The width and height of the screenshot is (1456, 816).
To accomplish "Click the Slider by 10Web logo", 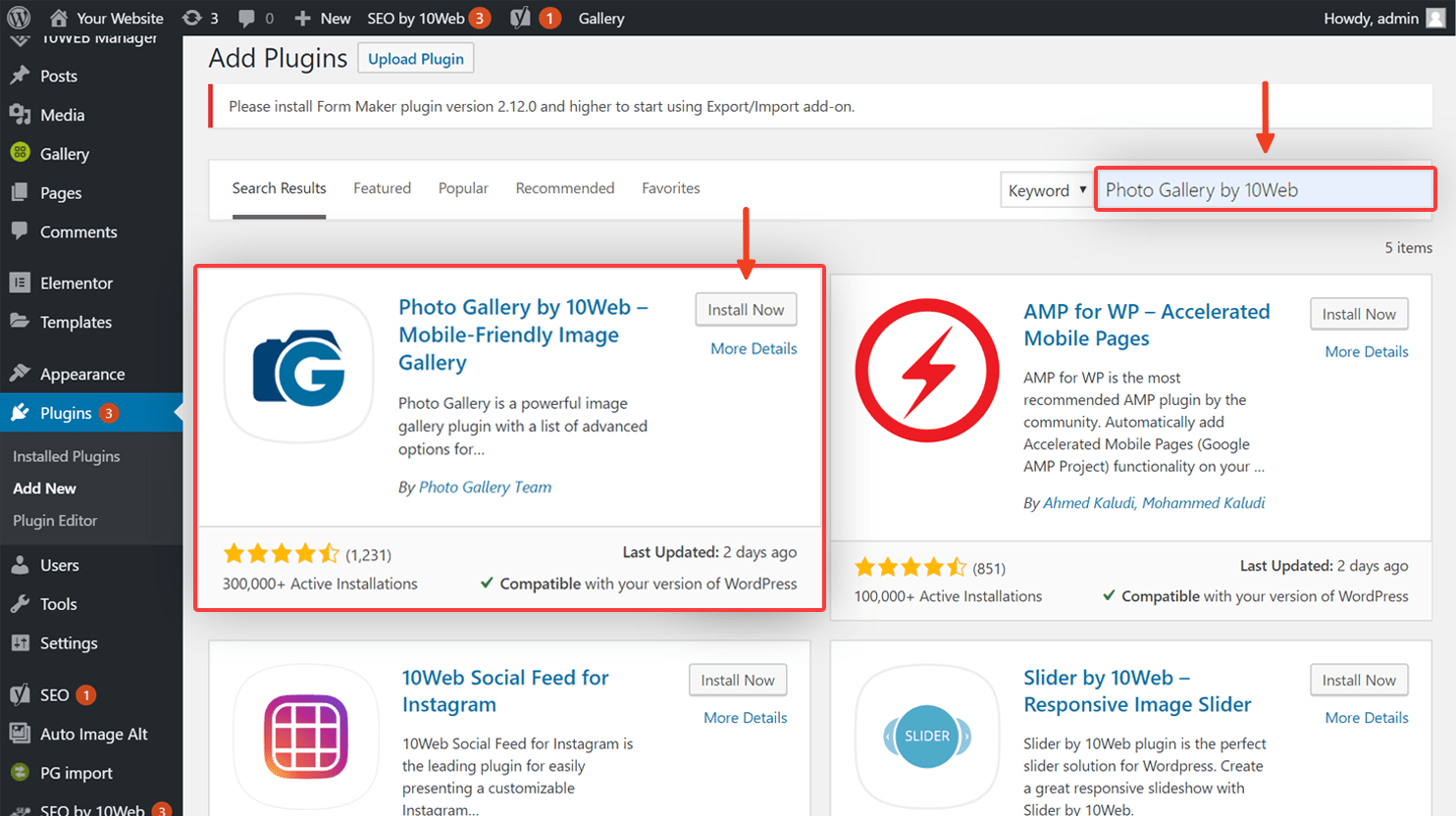I will (x=927, y=737).
